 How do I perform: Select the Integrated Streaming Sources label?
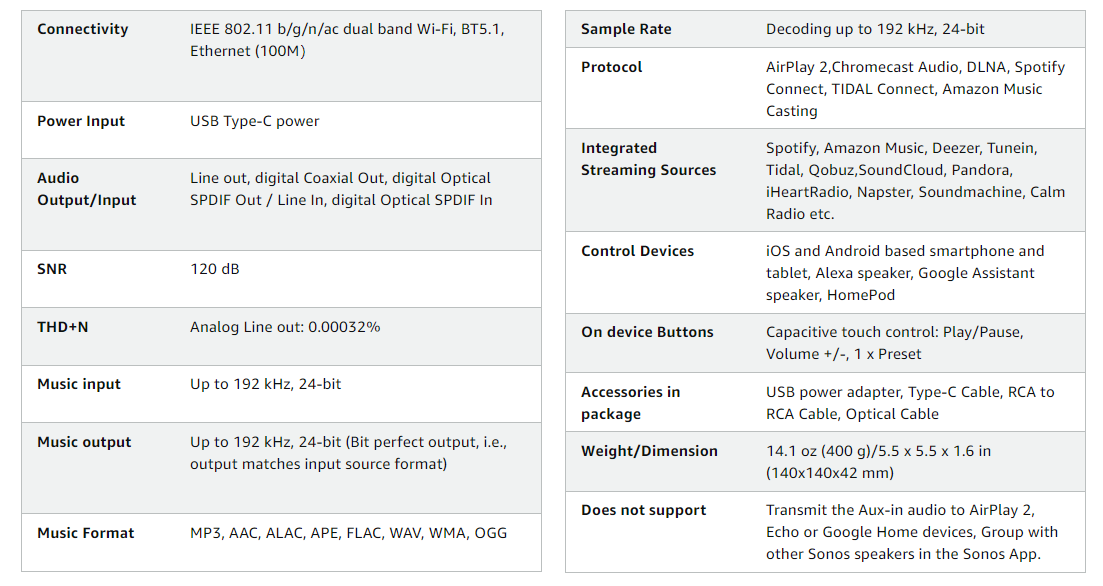click(x=648, y=159)
